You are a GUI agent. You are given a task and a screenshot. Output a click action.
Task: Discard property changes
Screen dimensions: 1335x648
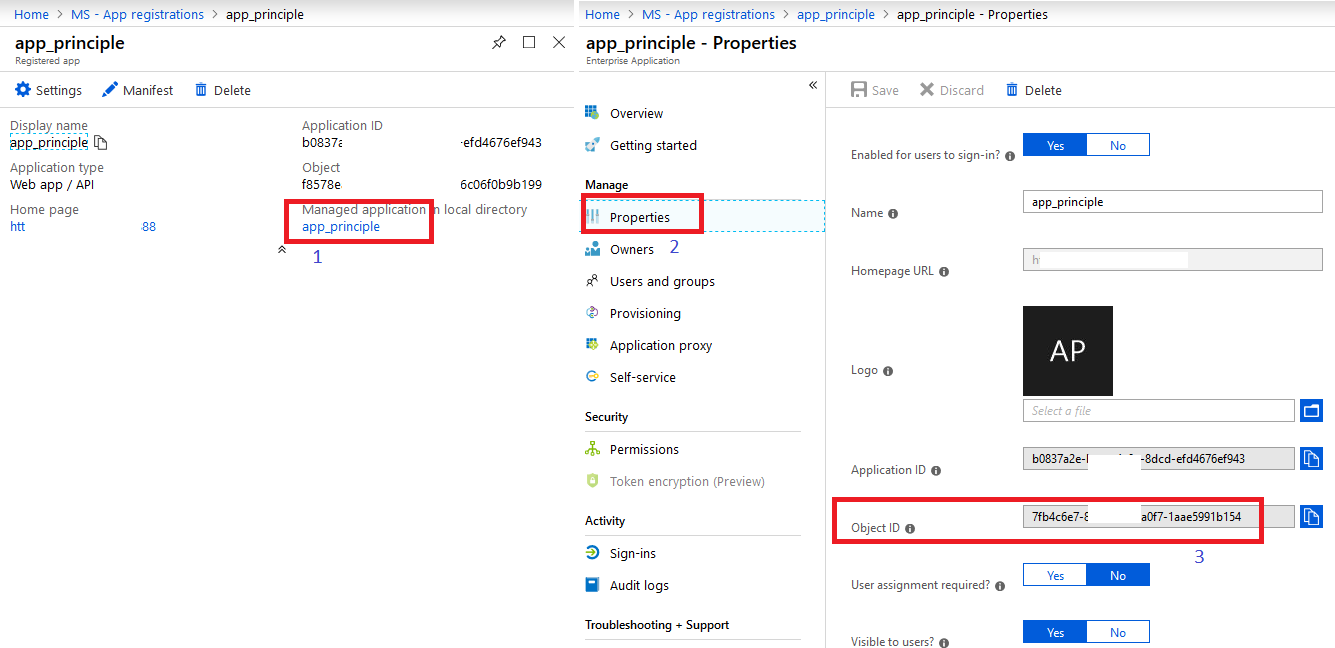click(952, 90)
